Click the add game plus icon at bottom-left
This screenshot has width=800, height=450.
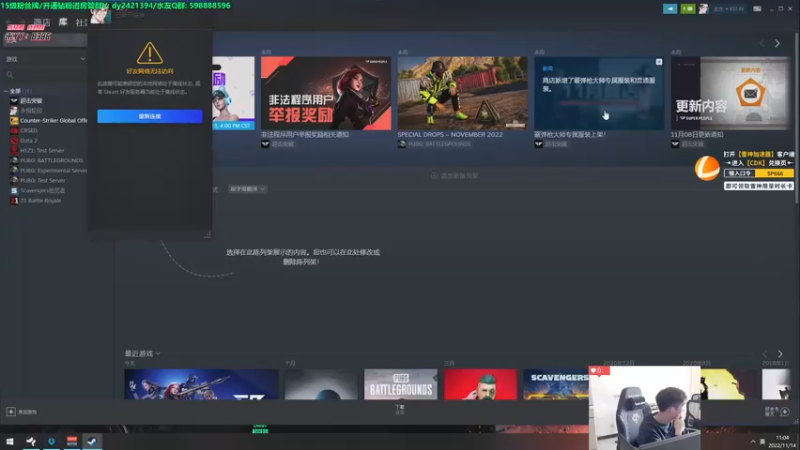point(11,411)
